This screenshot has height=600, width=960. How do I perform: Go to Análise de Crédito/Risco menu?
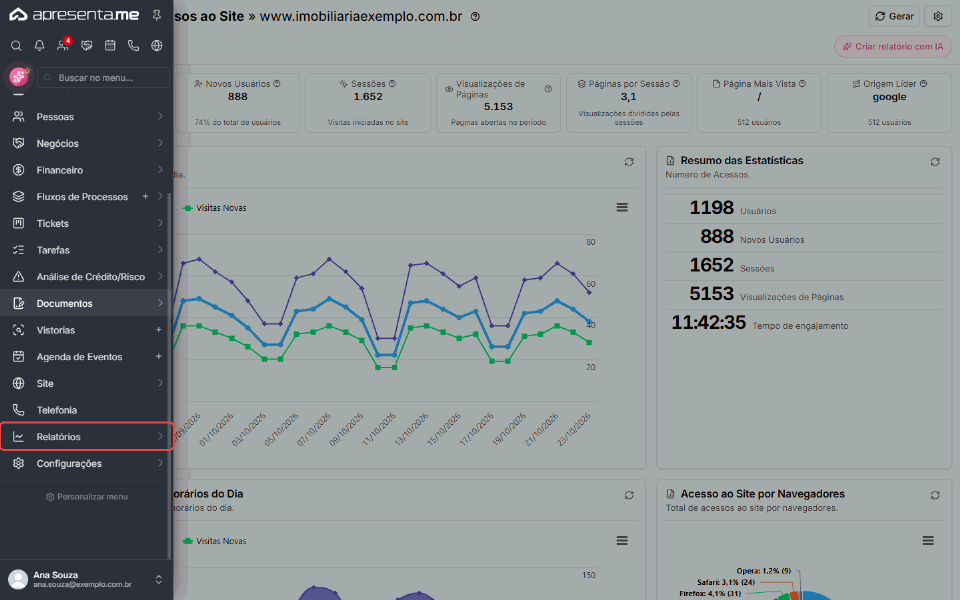pyautogui.click(x=84, y=277)
